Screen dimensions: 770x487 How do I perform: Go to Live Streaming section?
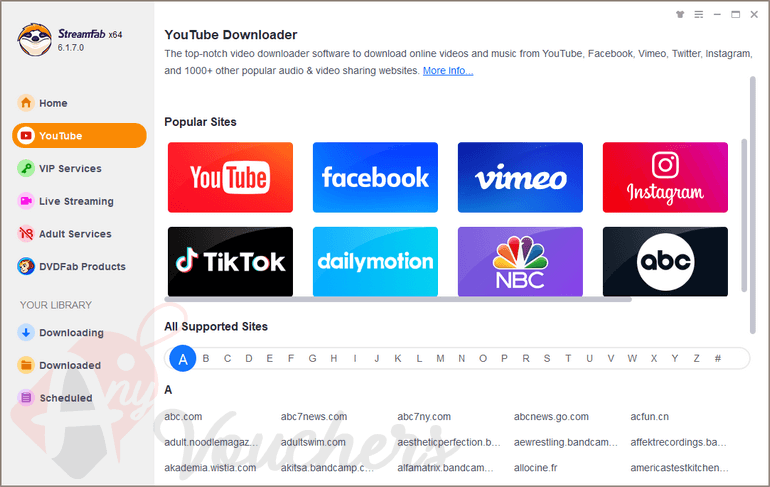click(x=76, y=201)
